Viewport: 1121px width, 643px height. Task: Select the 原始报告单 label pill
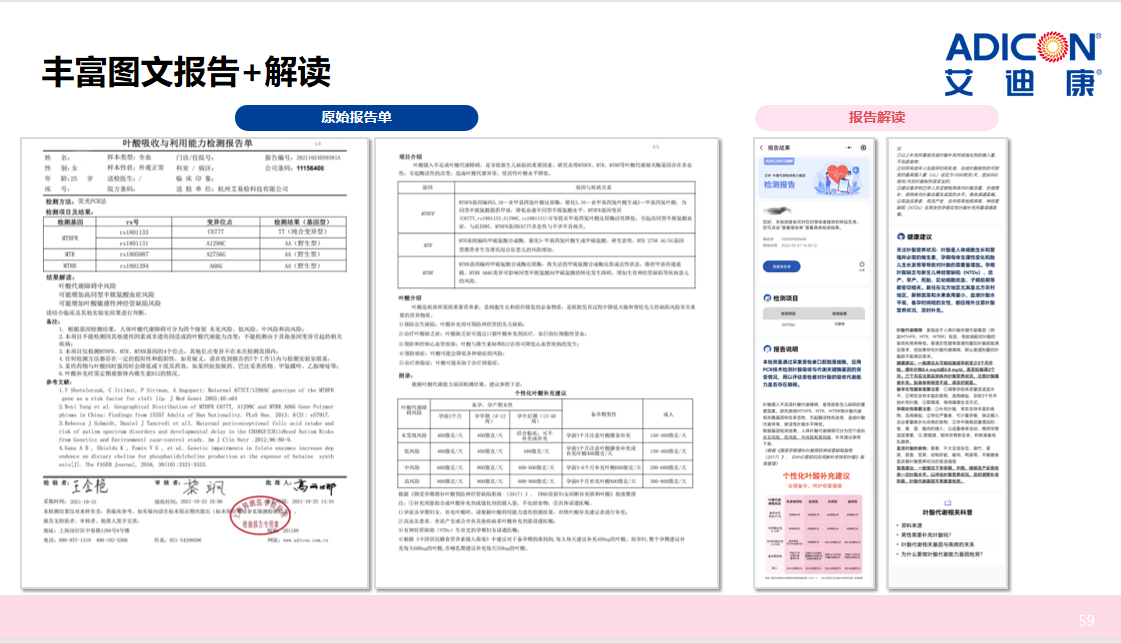point(356,117)
